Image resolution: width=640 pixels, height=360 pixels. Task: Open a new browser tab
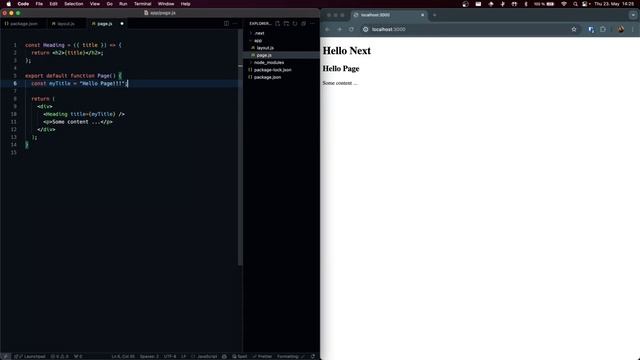pos(434,15)
